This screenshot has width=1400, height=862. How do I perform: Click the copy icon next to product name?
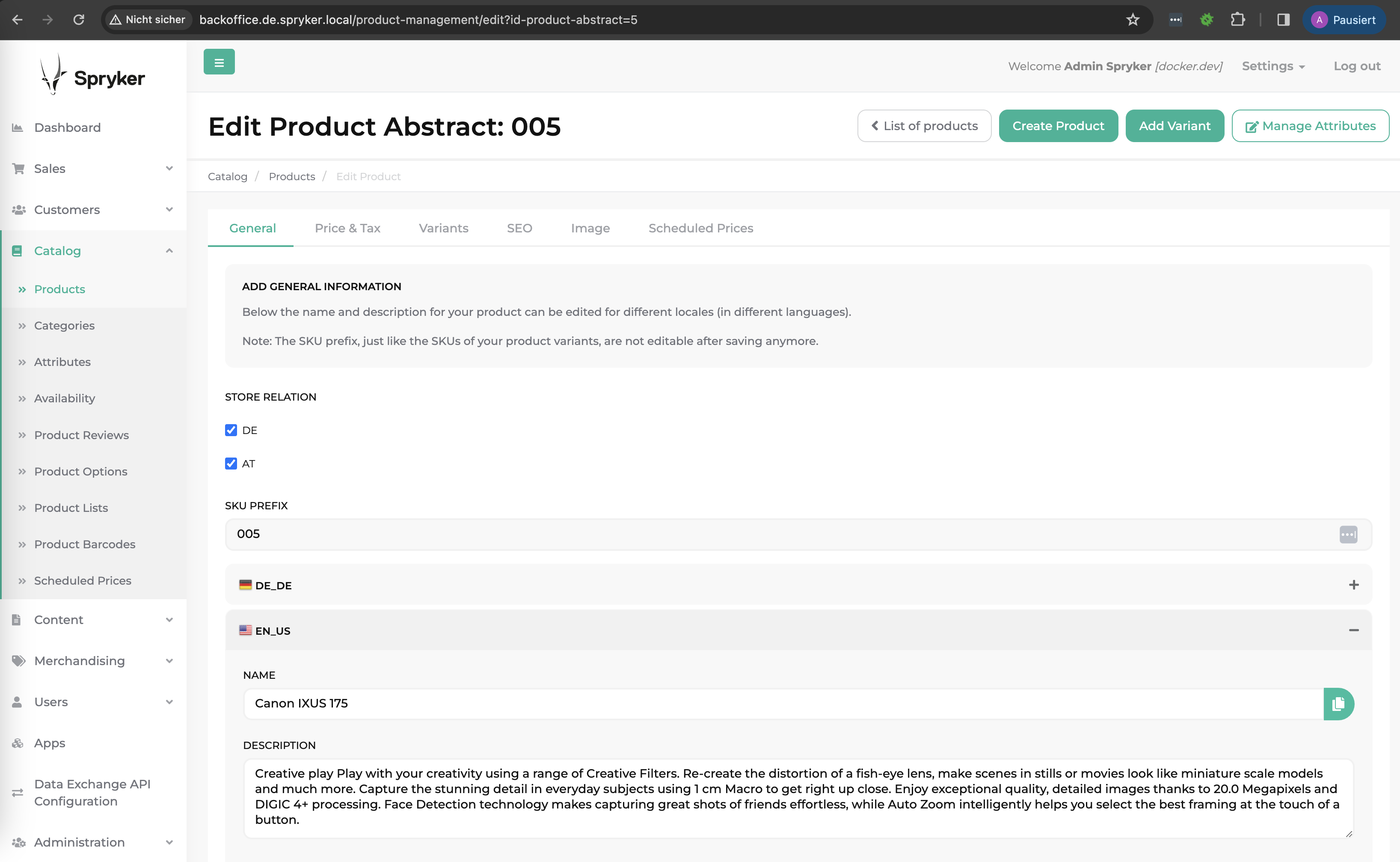(x=1339, y=703)
